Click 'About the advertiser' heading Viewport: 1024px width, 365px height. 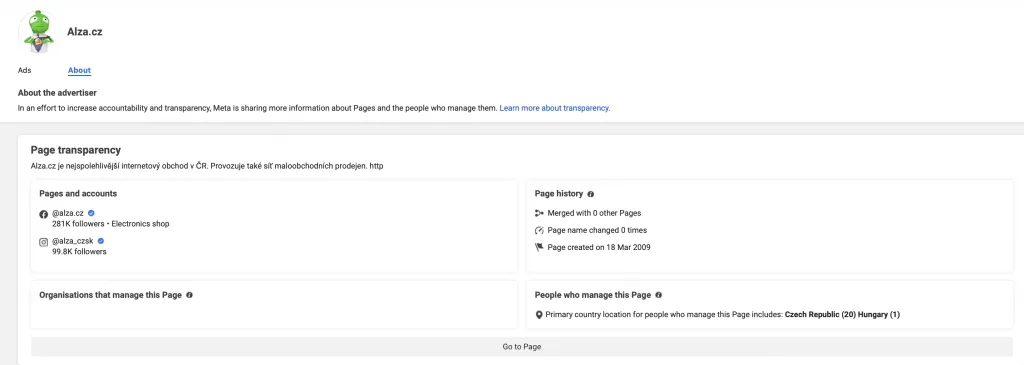(57, 93)
